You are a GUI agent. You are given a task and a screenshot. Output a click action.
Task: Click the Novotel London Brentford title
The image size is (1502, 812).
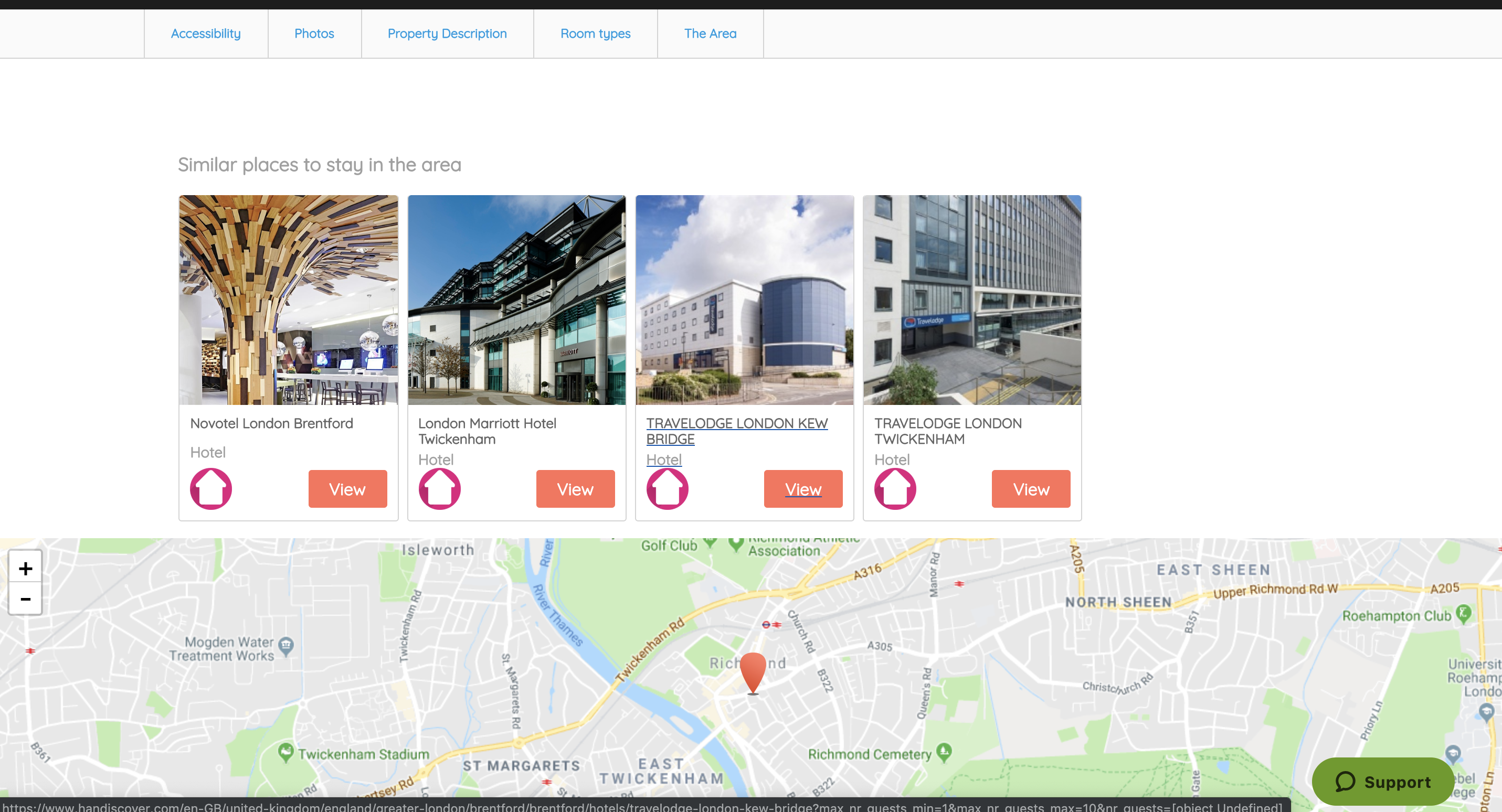[x=272, y=423]
